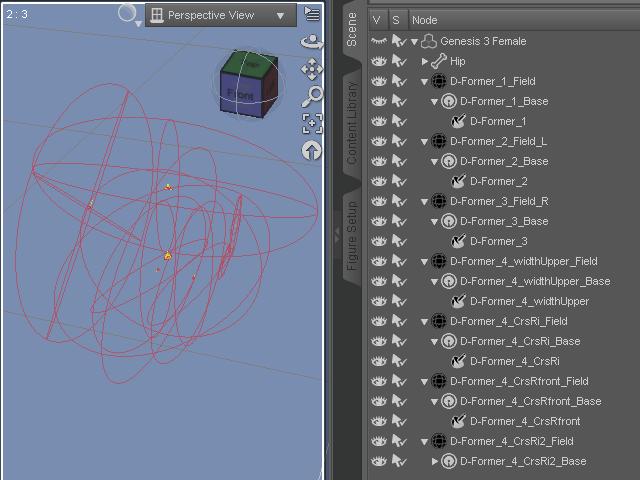
Task: Click the D-Former_1_Base circle icon
Action: [449, 101]
